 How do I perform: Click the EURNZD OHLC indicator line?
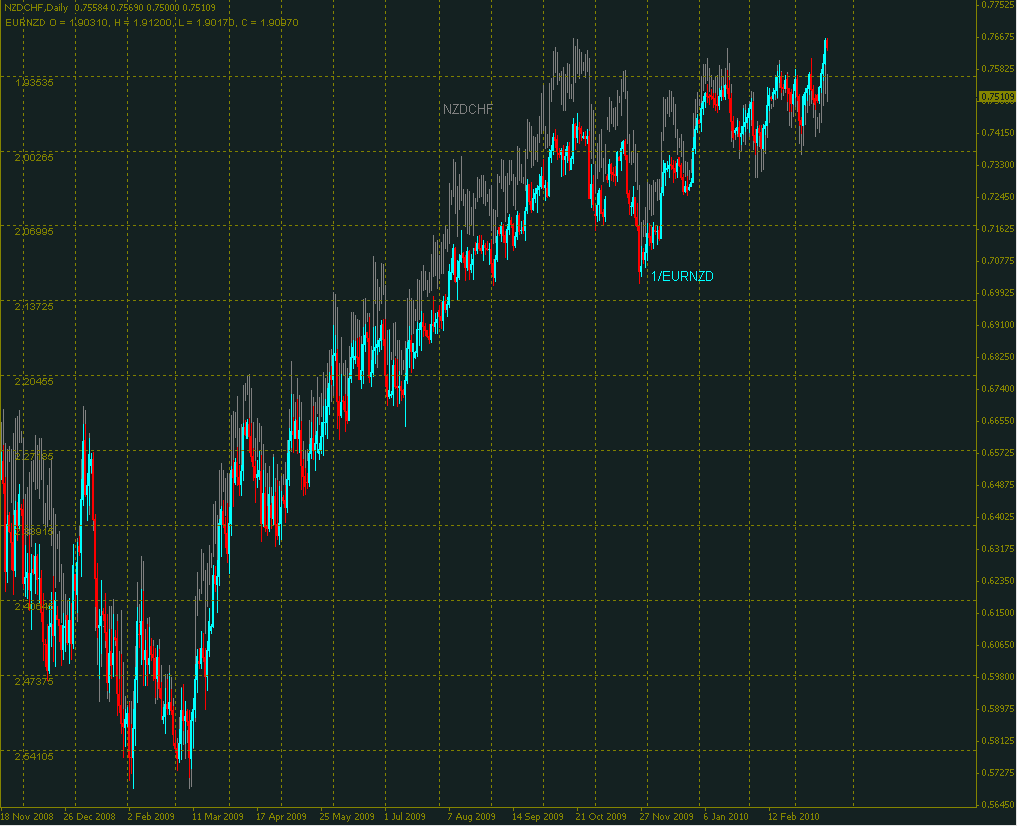pyautogui.click(x=152, y=23)
